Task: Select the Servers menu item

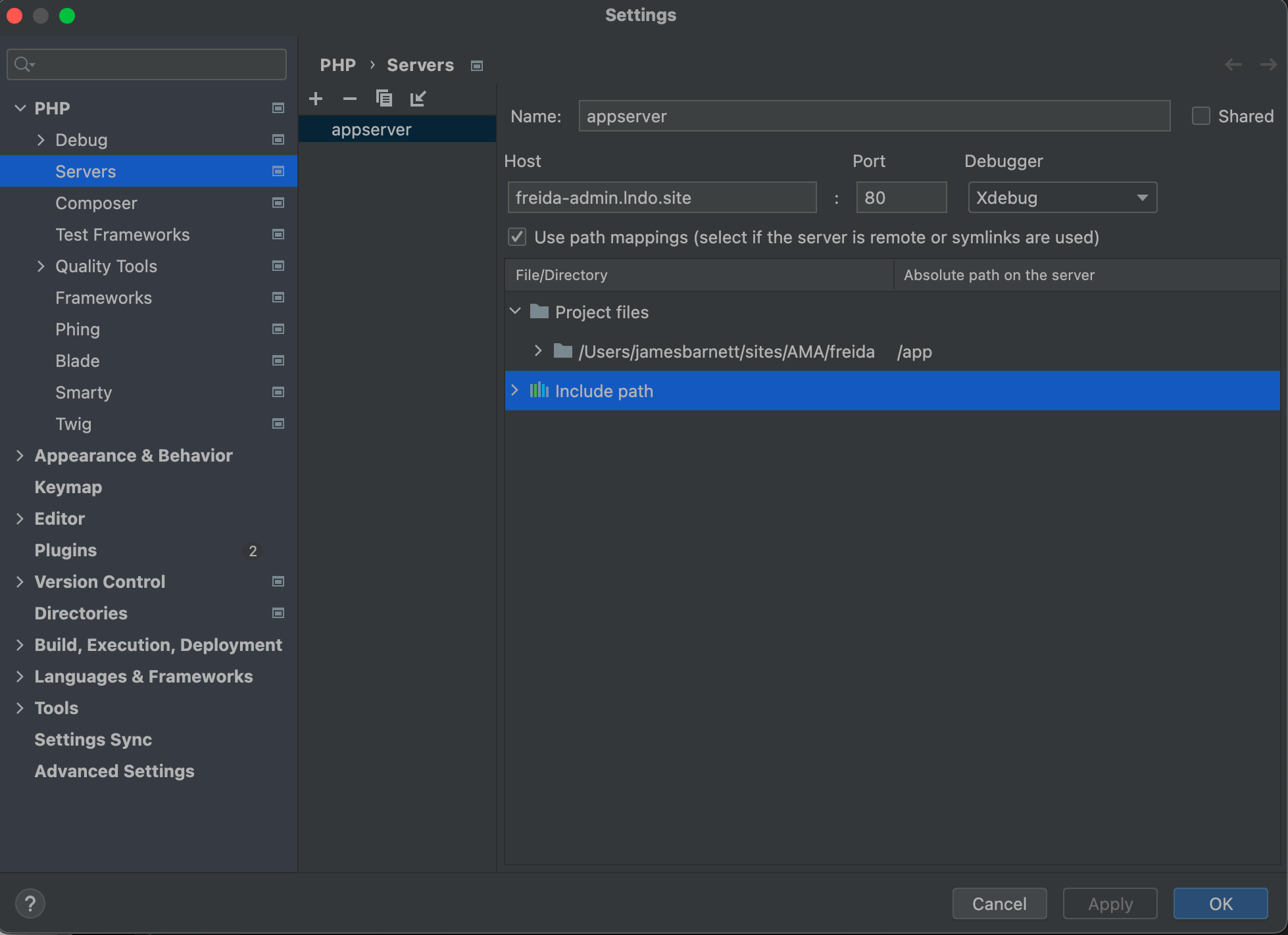Action: pos(86,171)
